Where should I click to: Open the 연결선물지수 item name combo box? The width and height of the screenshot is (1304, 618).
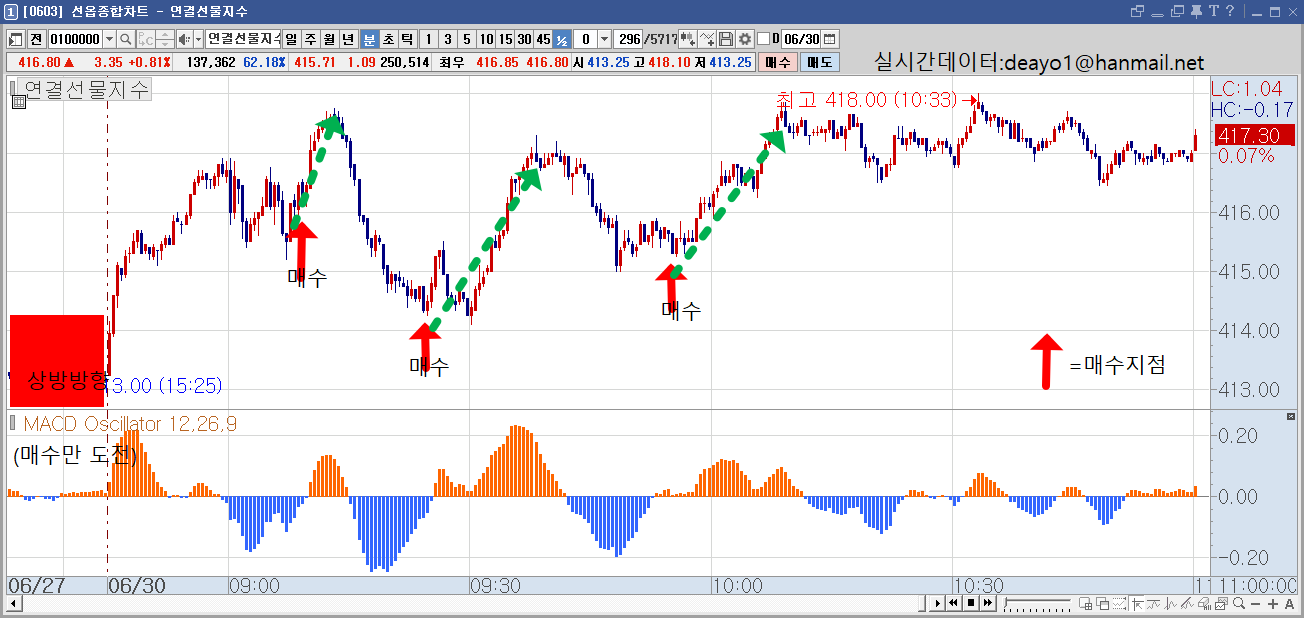(x=244, y=39)
